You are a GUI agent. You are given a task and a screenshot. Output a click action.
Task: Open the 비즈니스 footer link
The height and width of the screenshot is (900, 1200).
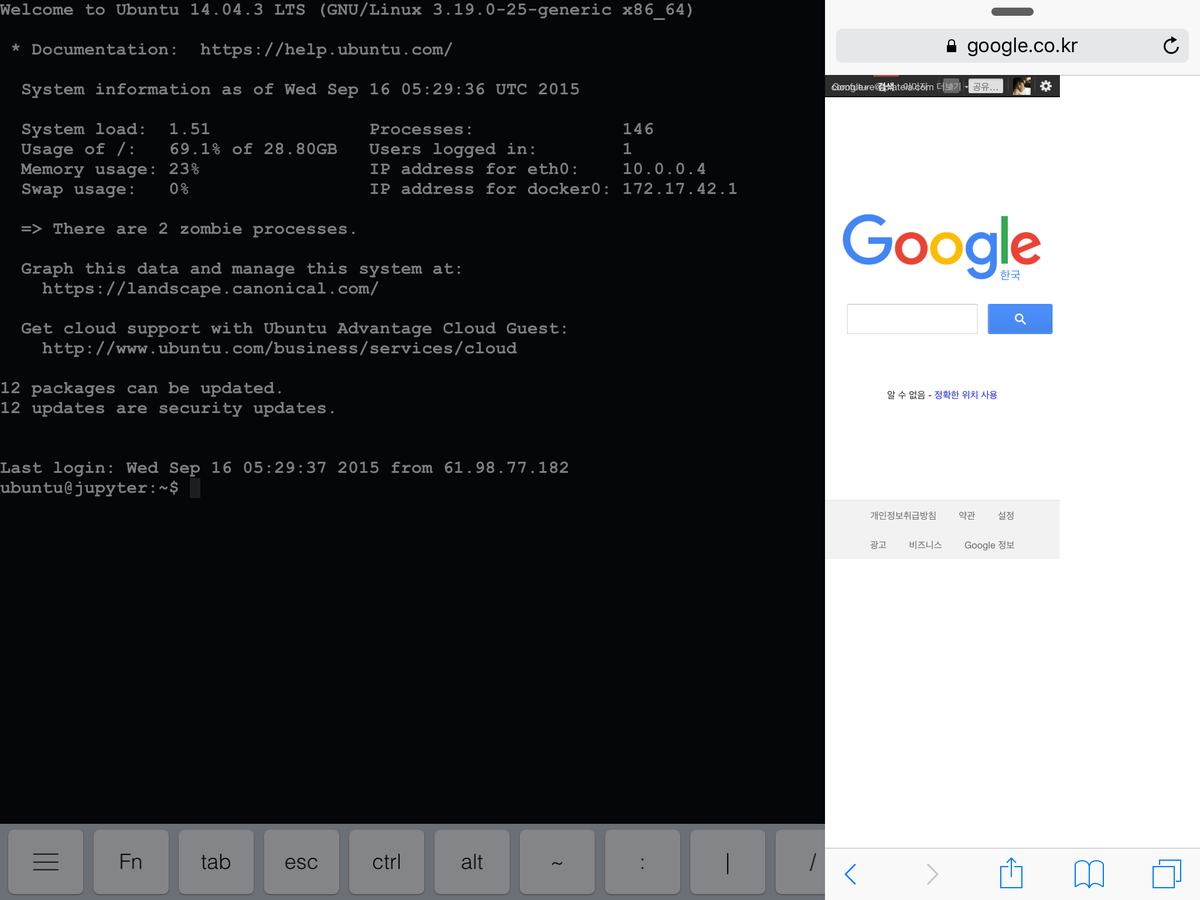[x=925, y=545]
